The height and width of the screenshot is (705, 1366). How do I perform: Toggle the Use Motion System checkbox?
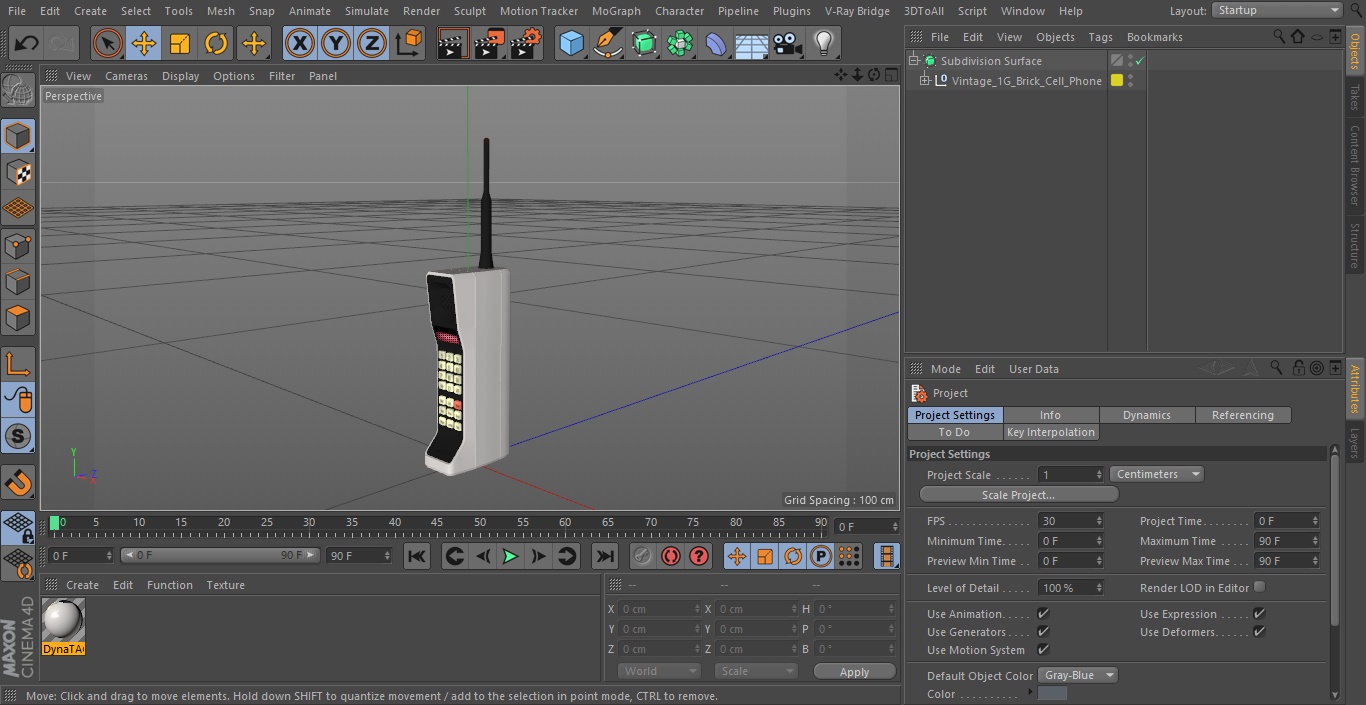tap(1043, 650)
